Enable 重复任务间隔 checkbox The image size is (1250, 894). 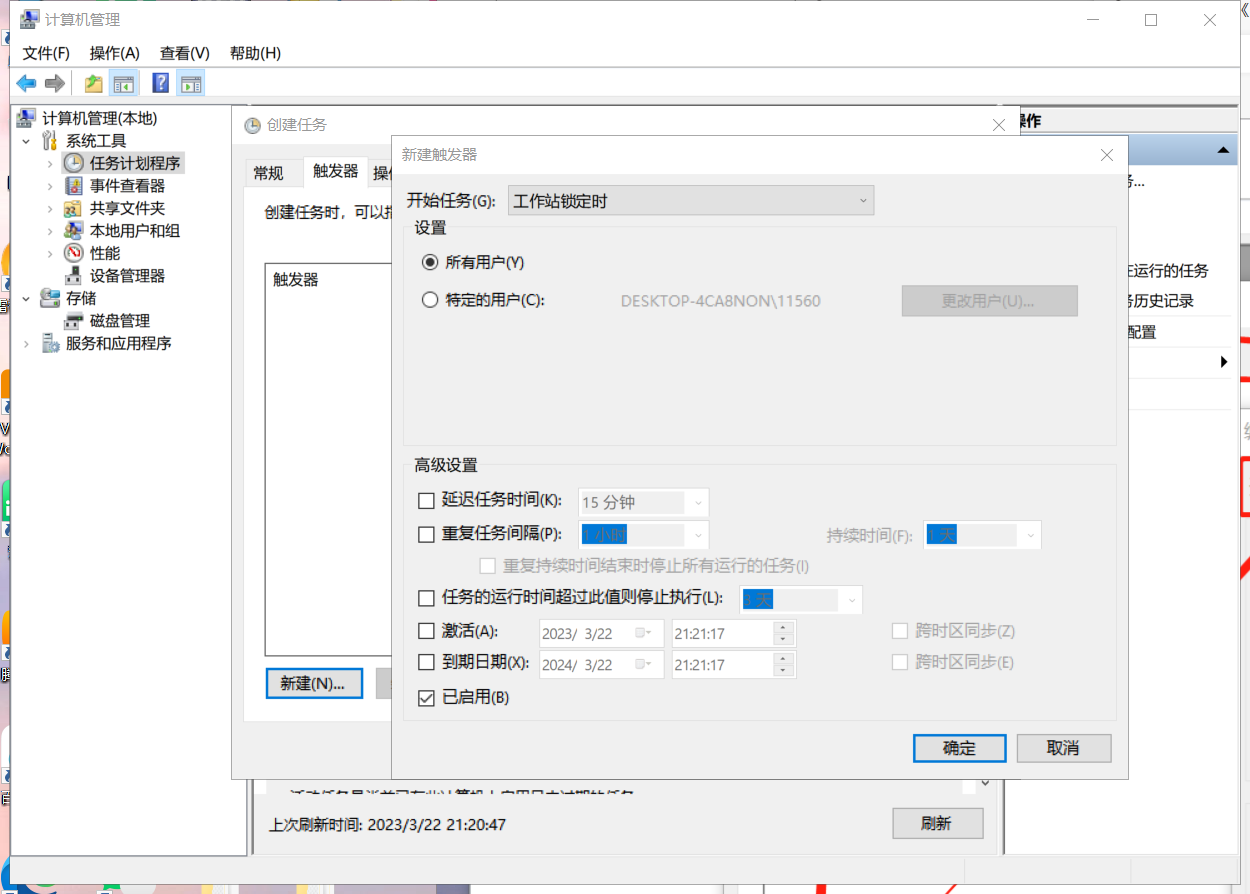426,534
